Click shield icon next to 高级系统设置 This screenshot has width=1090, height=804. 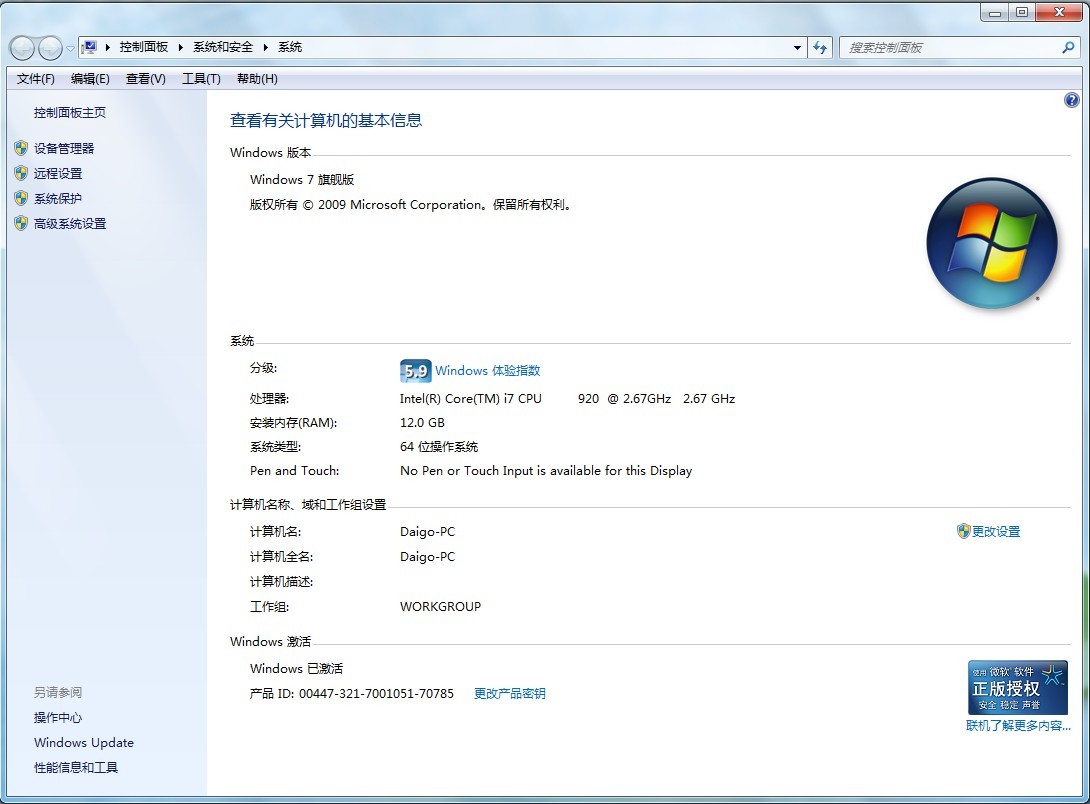[x=21, y=223]
